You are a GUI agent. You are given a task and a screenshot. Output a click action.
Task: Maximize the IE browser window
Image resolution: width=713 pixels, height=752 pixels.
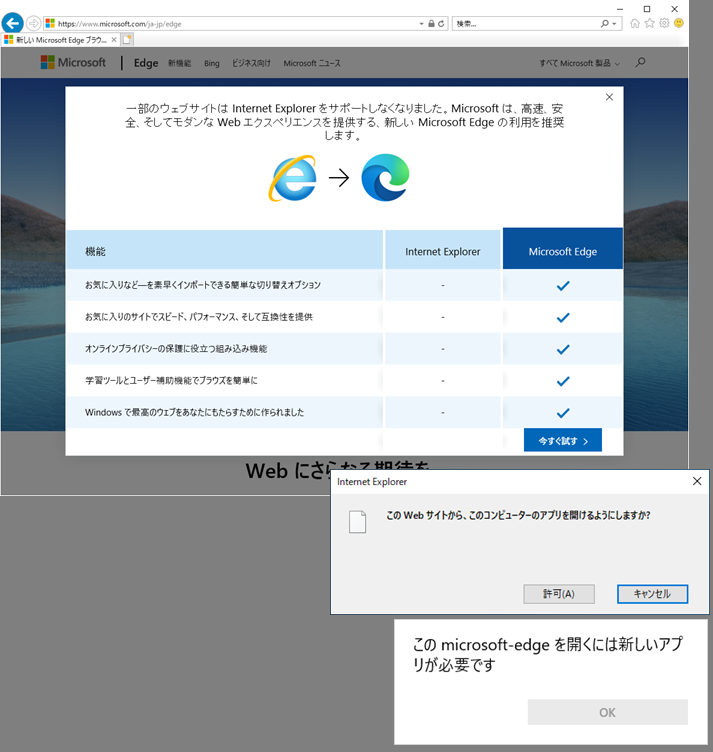click(x=647, y=9)
